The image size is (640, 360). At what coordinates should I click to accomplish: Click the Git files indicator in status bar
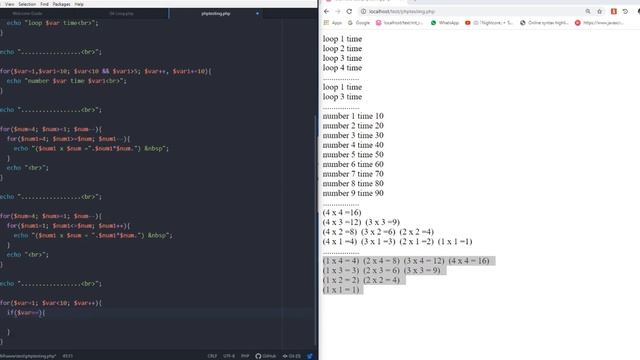291,356
